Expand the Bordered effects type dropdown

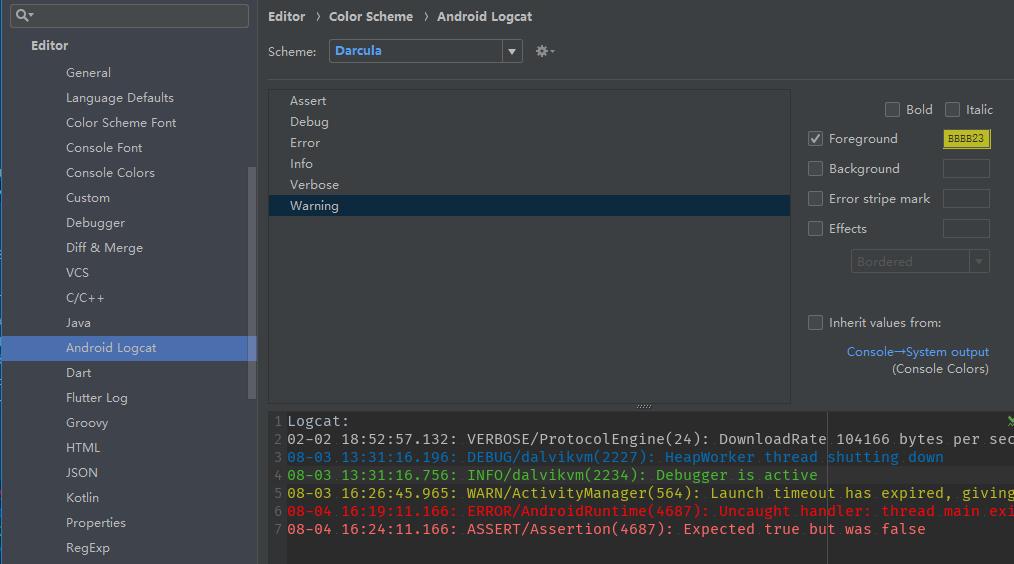(x=919, y=261)
